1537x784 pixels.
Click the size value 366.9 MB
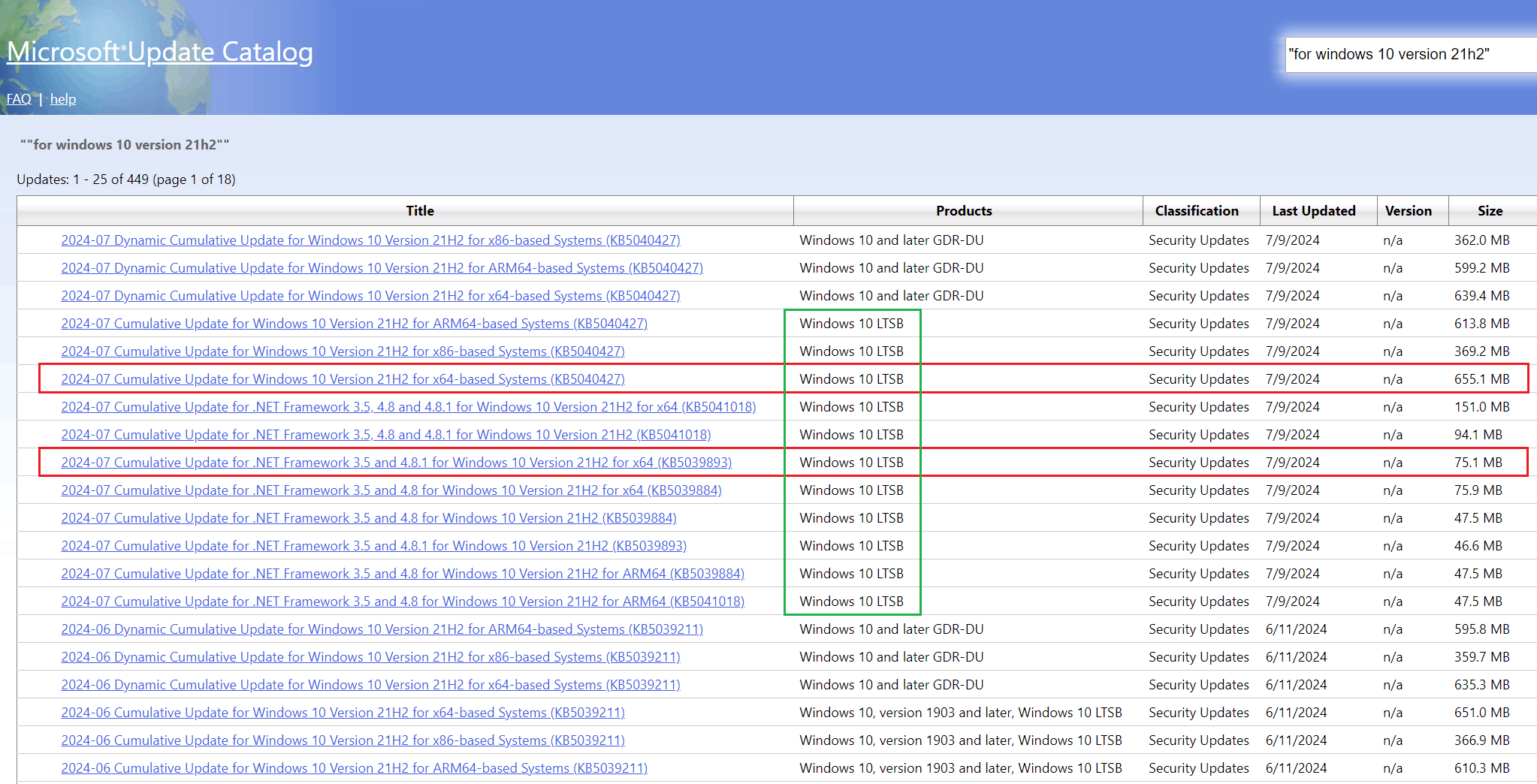pos(1481,740)
